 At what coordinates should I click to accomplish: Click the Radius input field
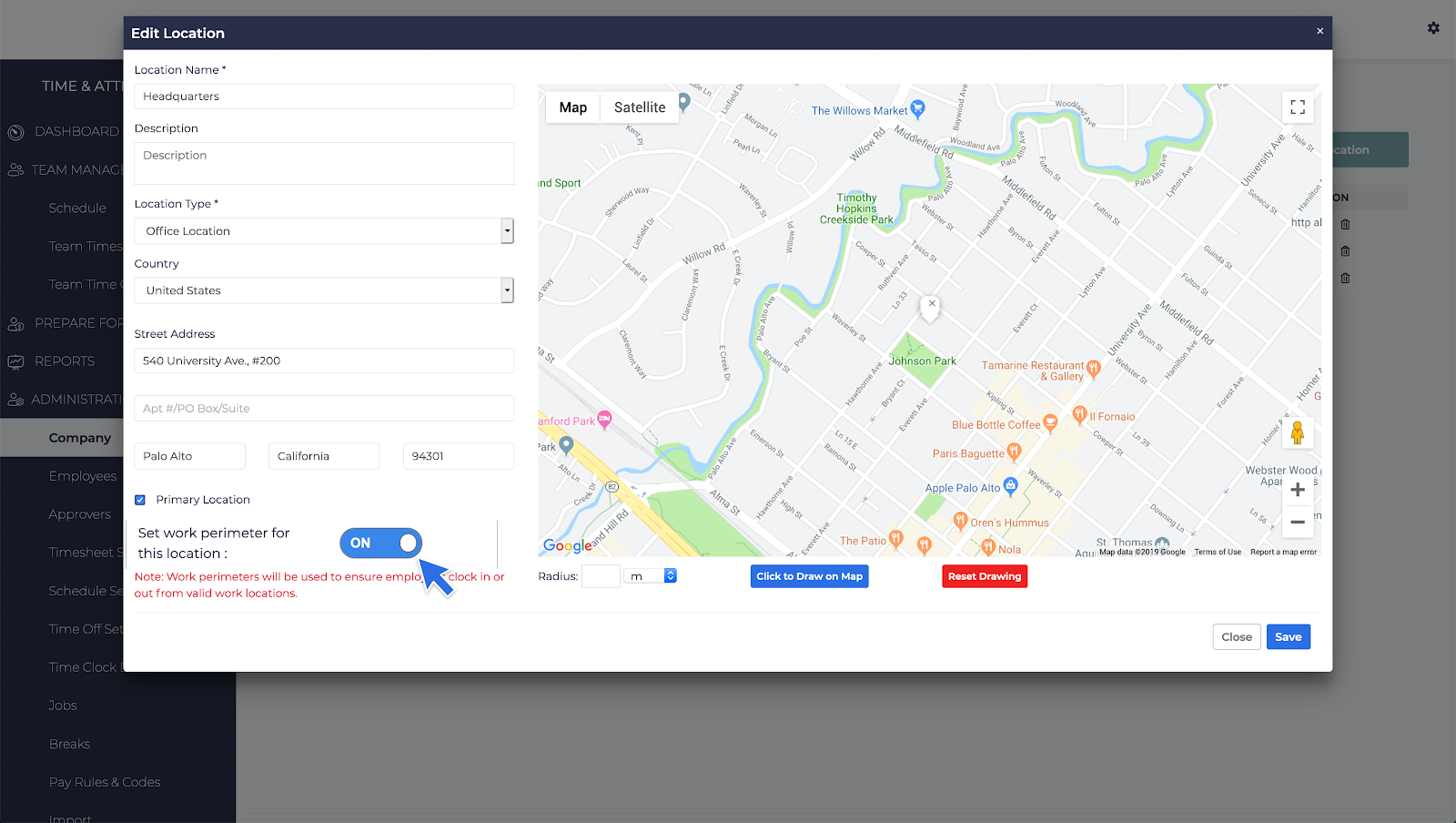(601, 576)
